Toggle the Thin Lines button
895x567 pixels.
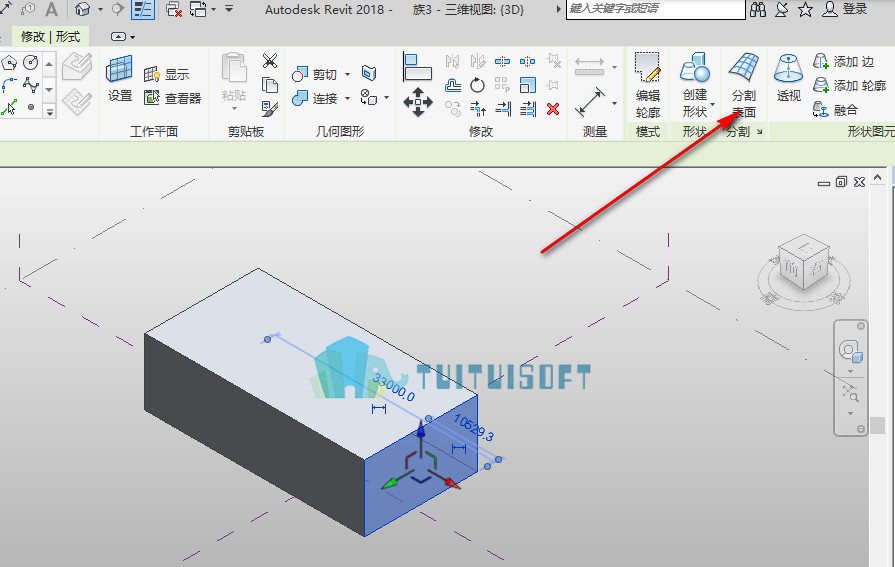[x=143, y=9]
